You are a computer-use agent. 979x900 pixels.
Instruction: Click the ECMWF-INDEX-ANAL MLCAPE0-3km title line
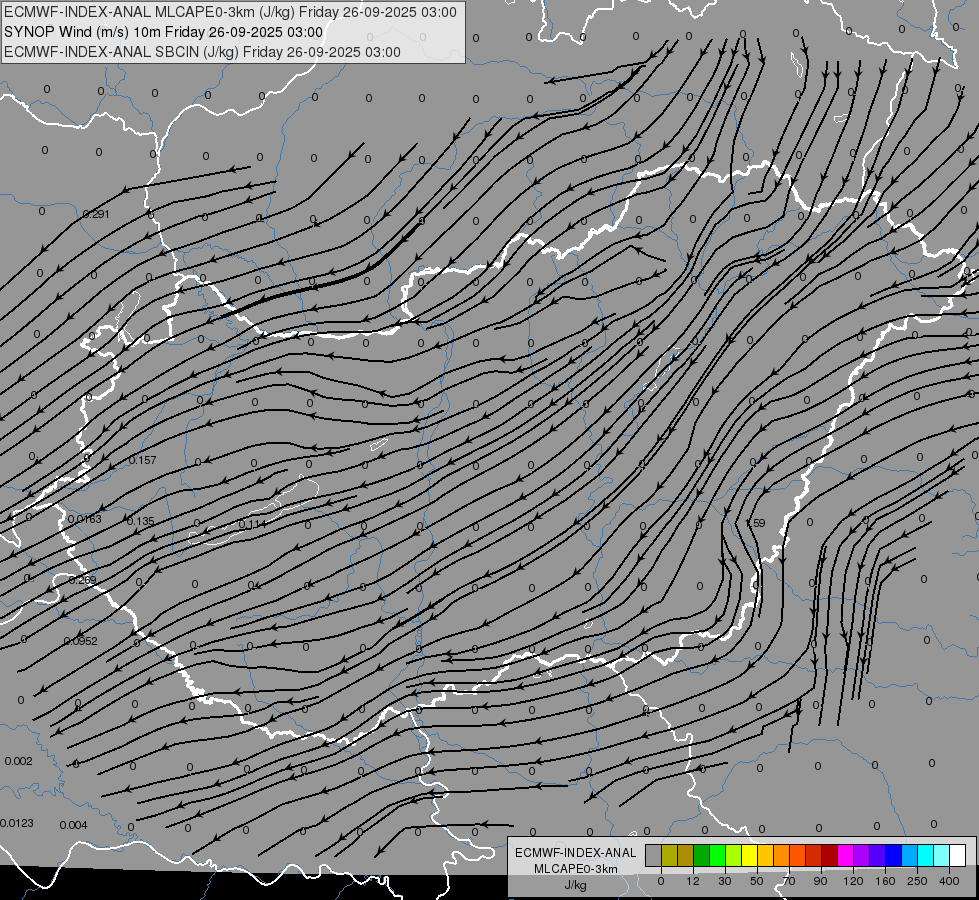click(230, 12)
